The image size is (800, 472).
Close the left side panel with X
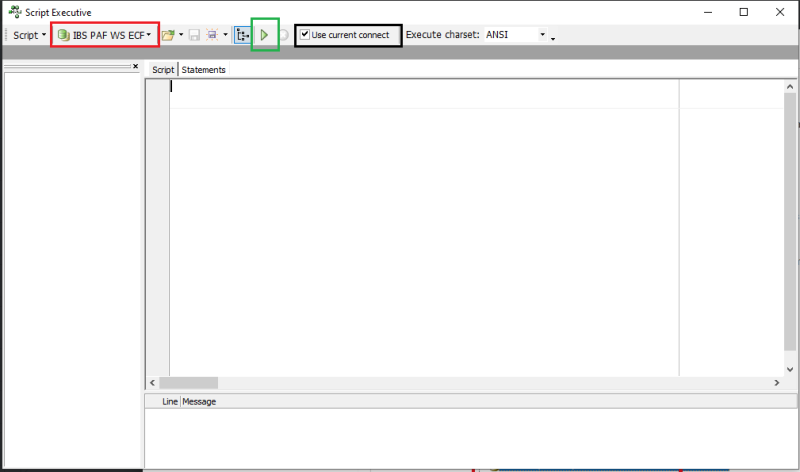136,67
